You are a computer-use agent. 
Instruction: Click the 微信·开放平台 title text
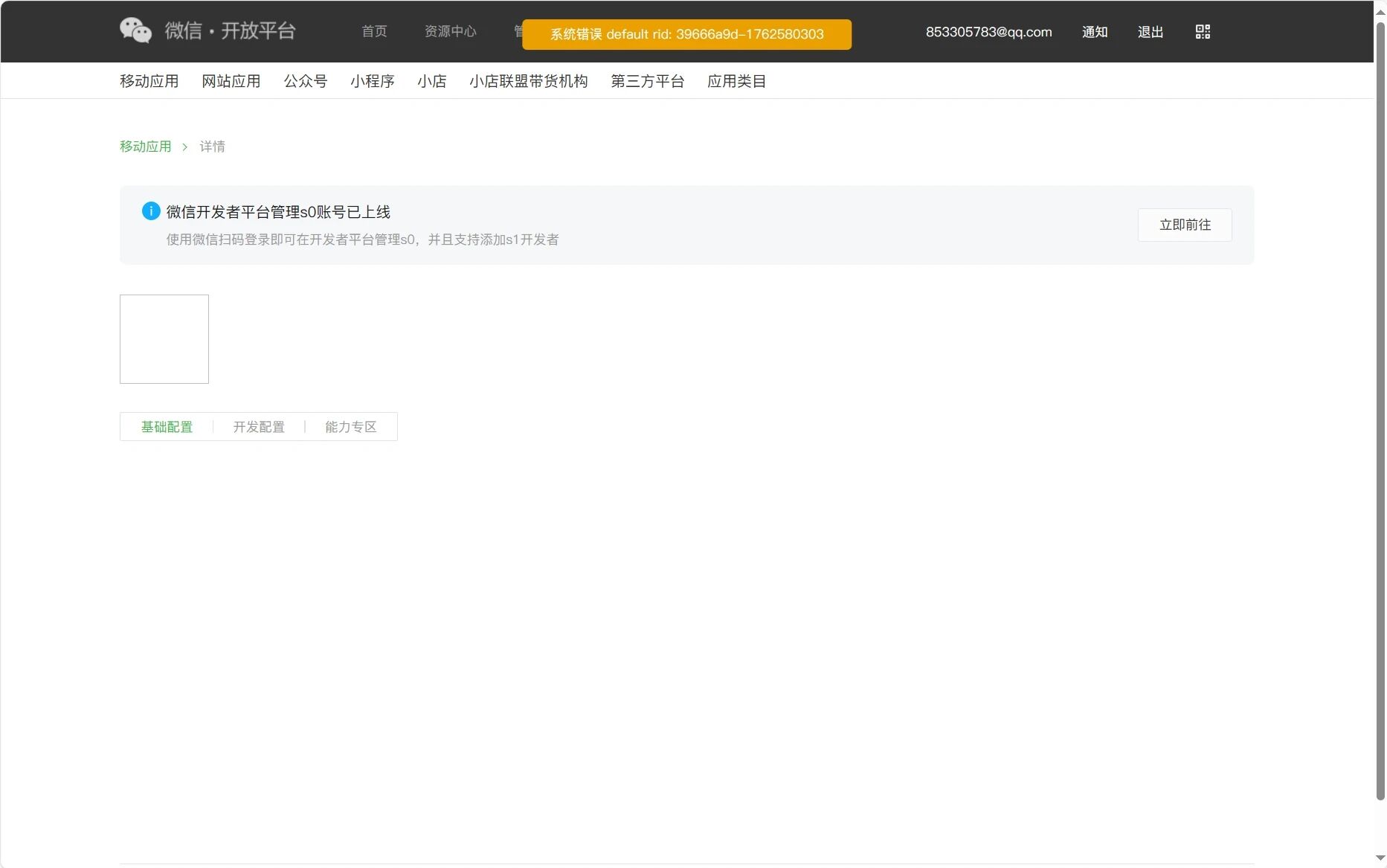tap(231, 30)
